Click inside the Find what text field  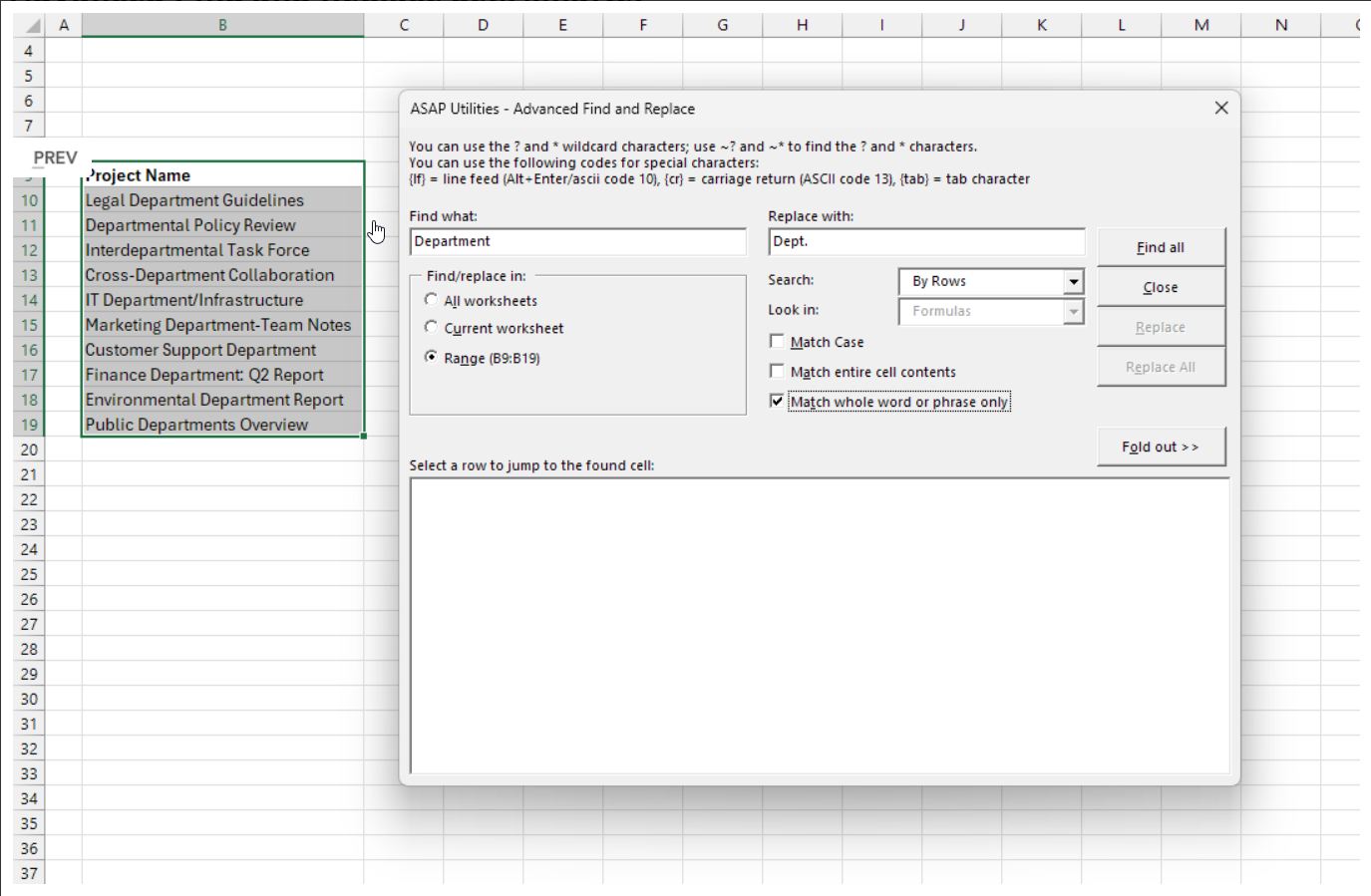pos(577,241)
